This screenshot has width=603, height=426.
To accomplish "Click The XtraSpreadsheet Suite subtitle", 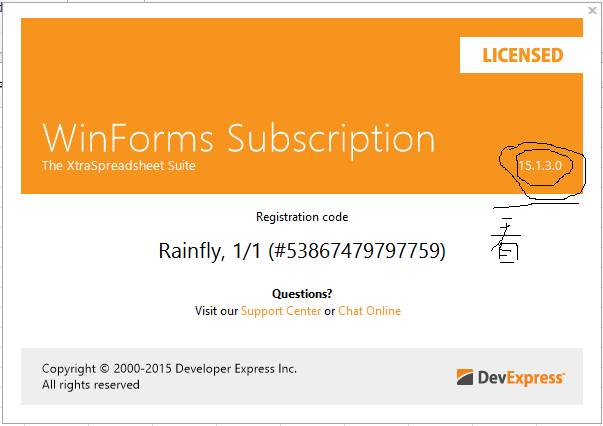I will (118, 166).
